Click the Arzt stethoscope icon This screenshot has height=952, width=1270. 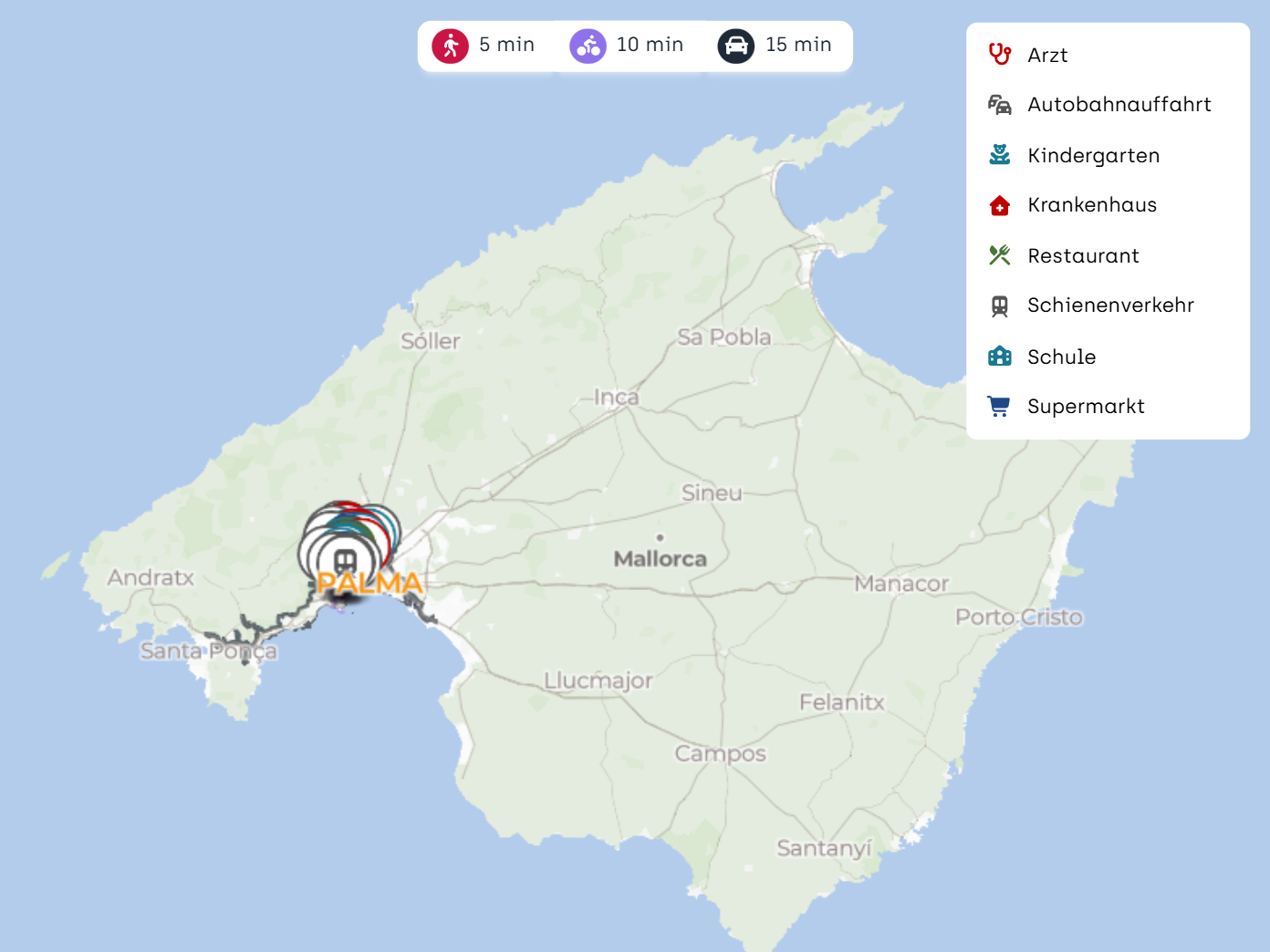point(1000,55)
